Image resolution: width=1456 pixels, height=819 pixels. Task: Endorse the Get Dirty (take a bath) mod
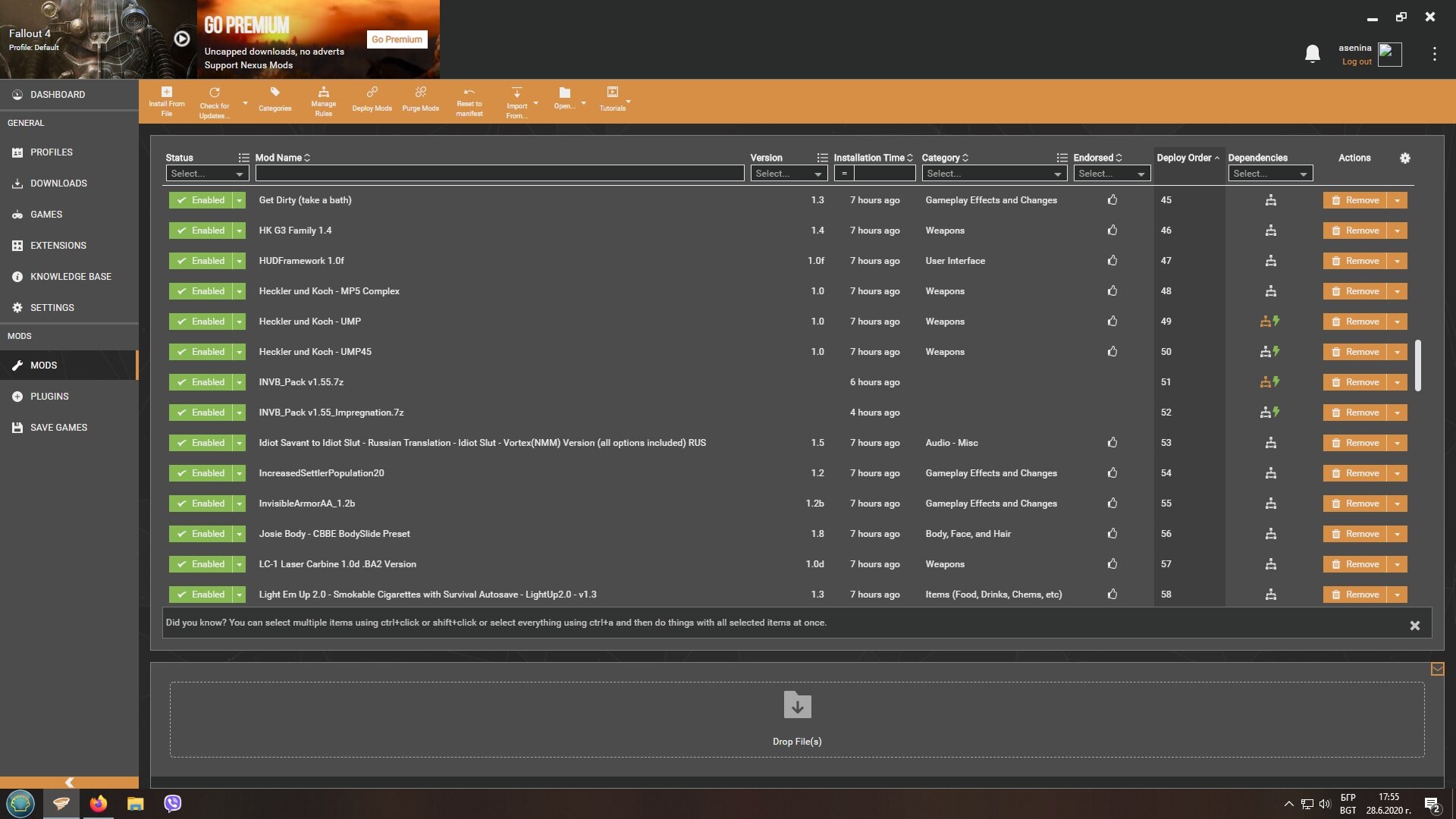tap(1112, 200)
